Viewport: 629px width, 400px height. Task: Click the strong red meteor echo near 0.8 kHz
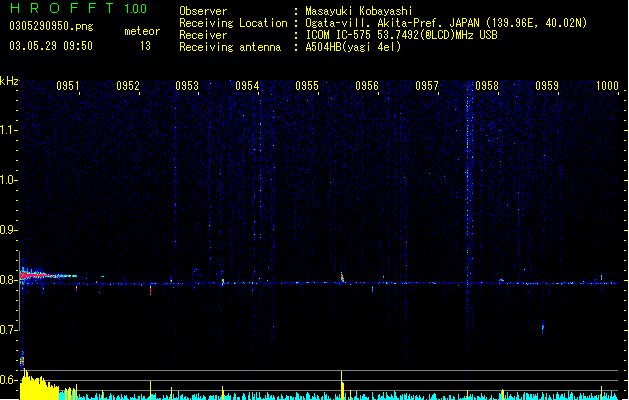coord(38,276)
